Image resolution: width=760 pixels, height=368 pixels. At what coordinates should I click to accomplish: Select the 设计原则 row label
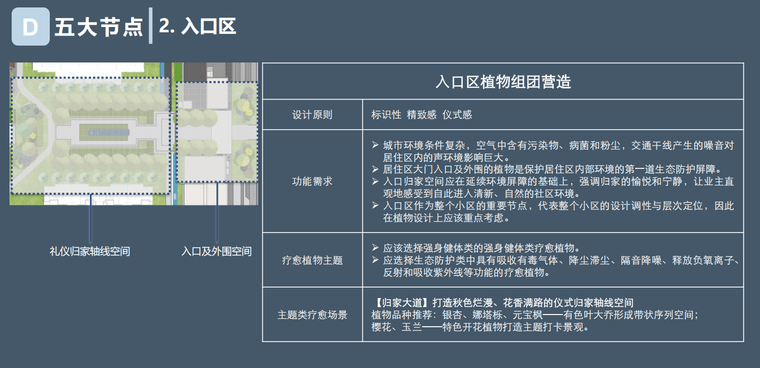(312, 115)
